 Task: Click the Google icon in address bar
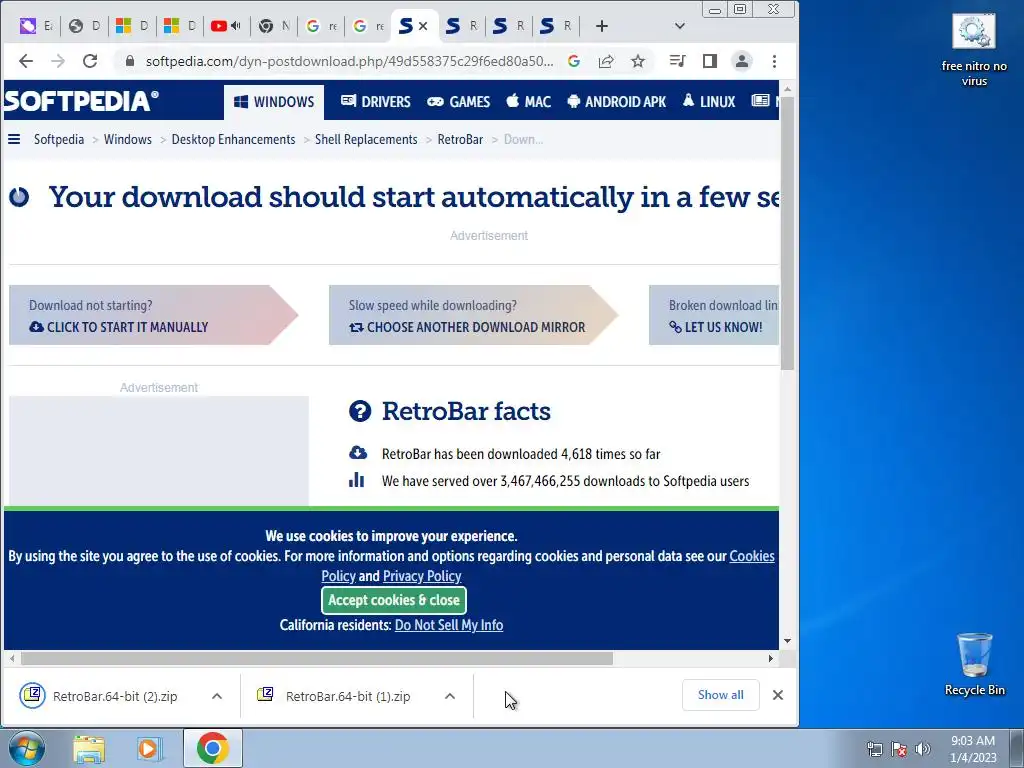point(574,61)
